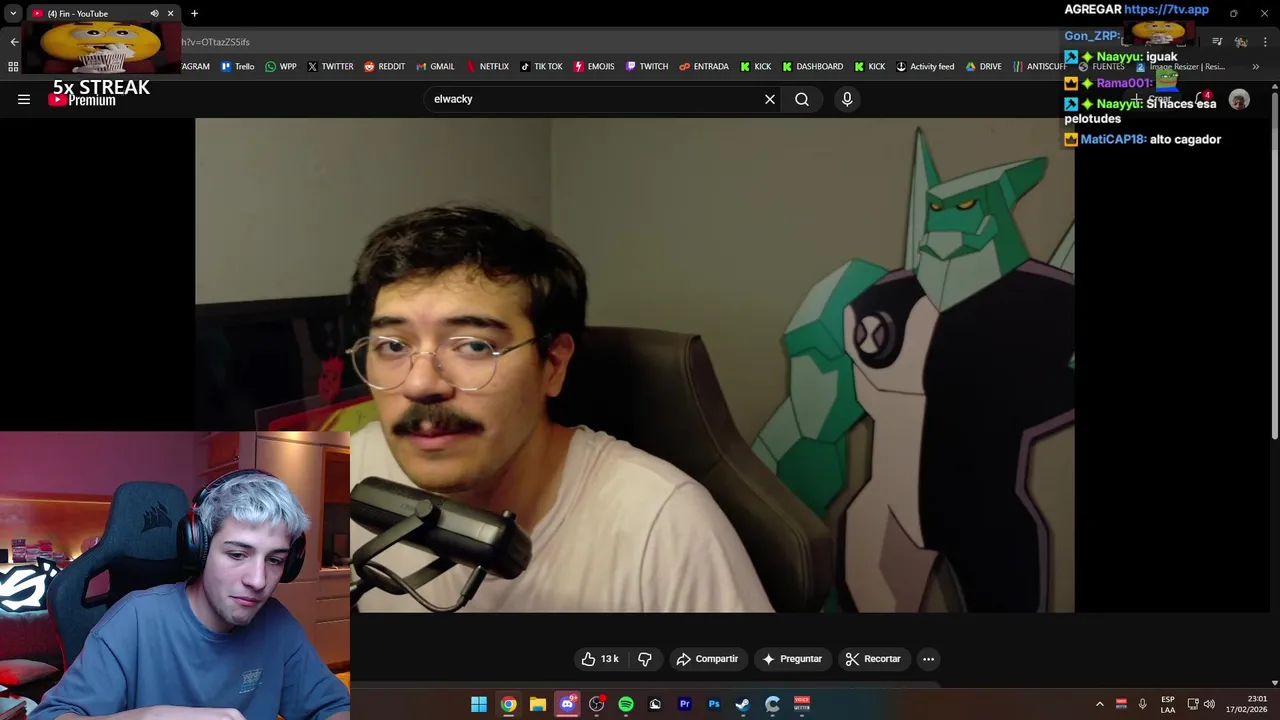Open a new browser tab with plus
This screenshot has width=1280, height=720.
194,14
